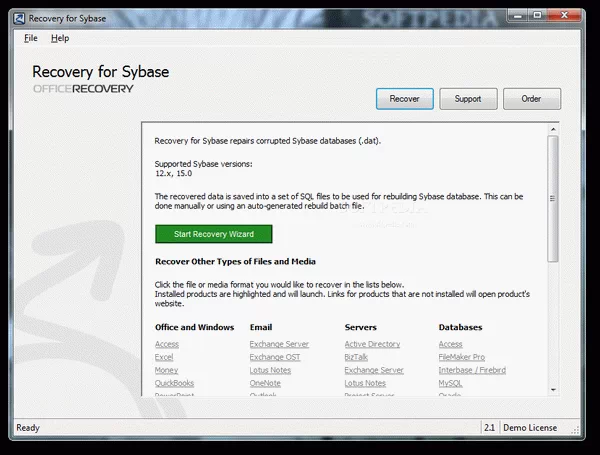Open Exchange Server link under Email
This screenshot has height=455, width=600.
[x=279, y=344]
